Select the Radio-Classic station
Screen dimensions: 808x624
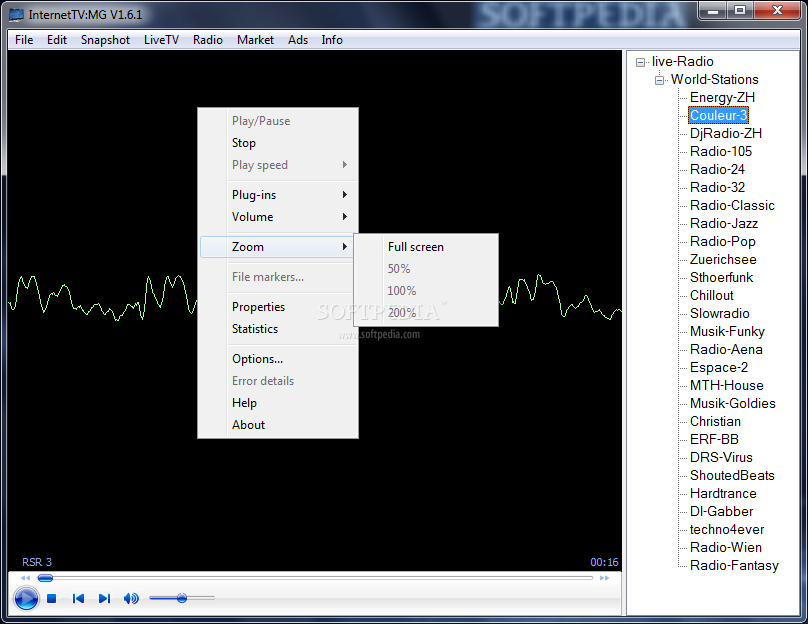pyautogui.click(x=732, y=206)
